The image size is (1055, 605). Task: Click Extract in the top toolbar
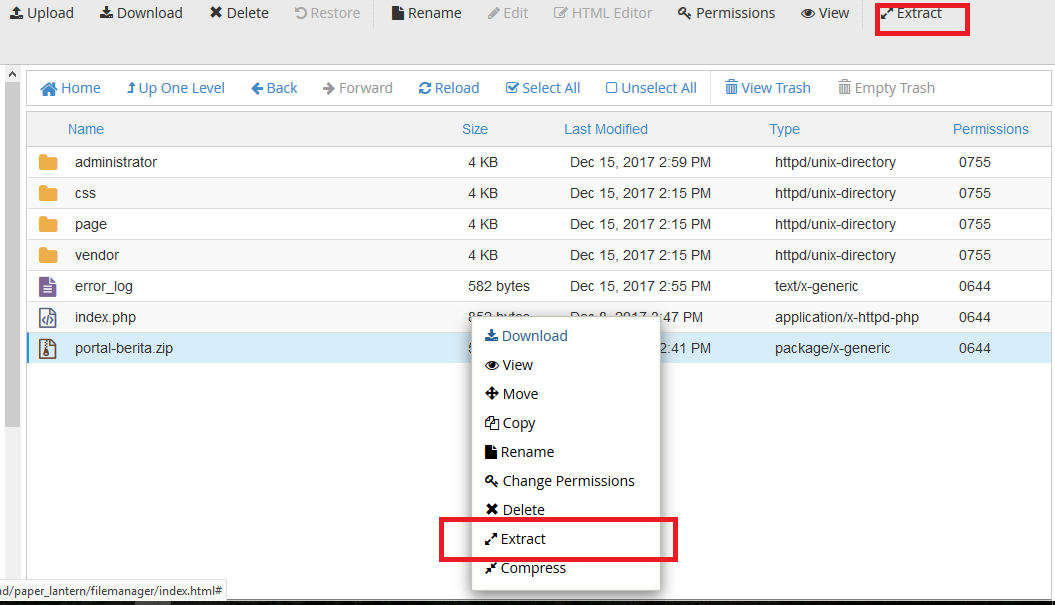tap(911, 13)
